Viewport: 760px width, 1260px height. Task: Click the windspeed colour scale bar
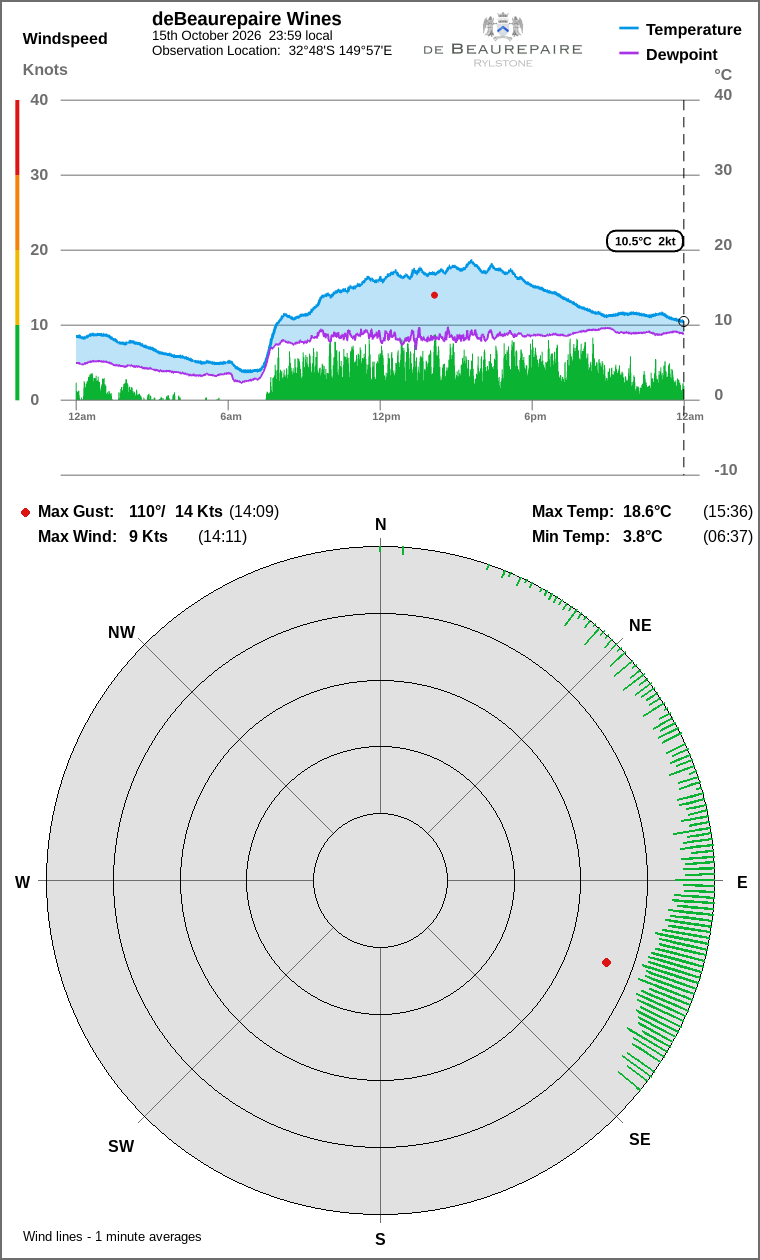(x=17, y=250)
